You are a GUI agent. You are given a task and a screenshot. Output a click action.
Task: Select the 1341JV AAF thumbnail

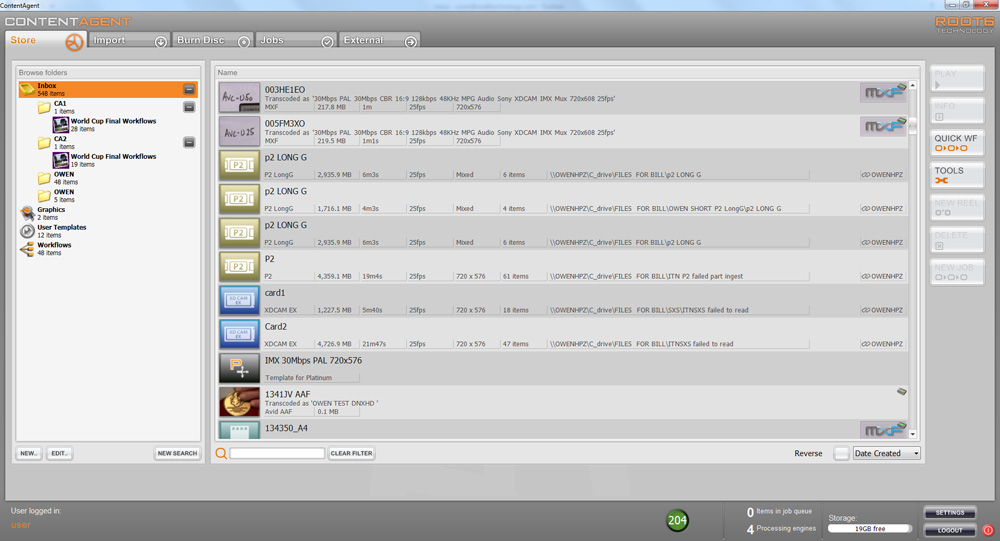240,402
